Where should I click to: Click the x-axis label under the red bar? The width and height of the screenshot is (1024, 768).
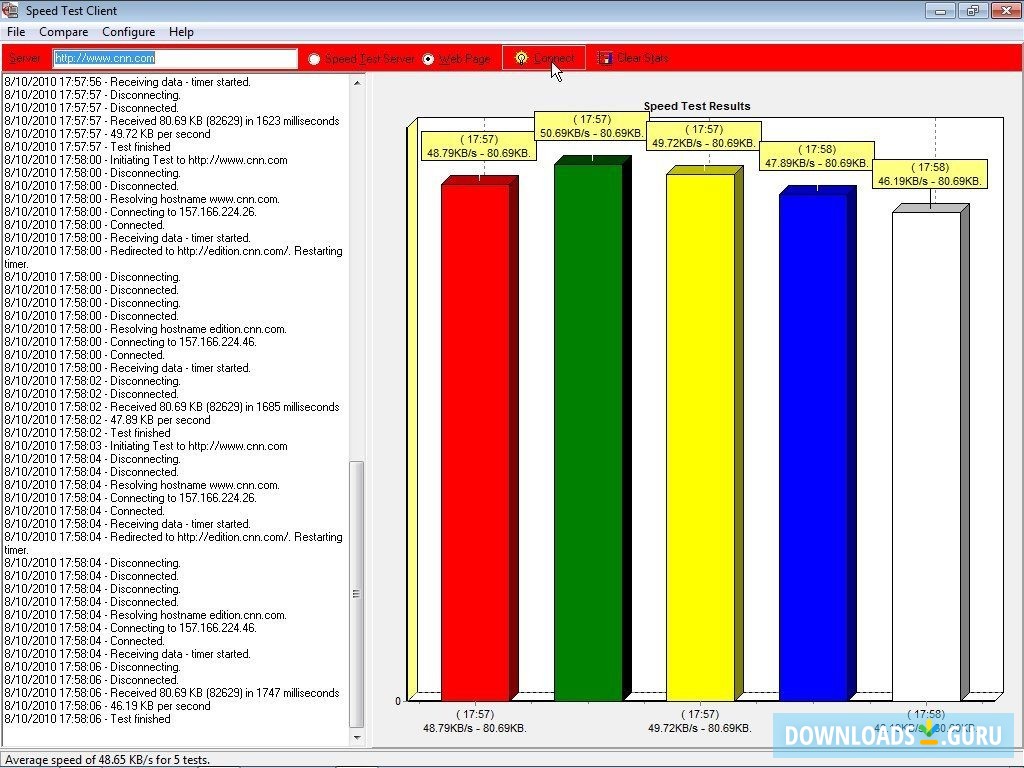475,721
